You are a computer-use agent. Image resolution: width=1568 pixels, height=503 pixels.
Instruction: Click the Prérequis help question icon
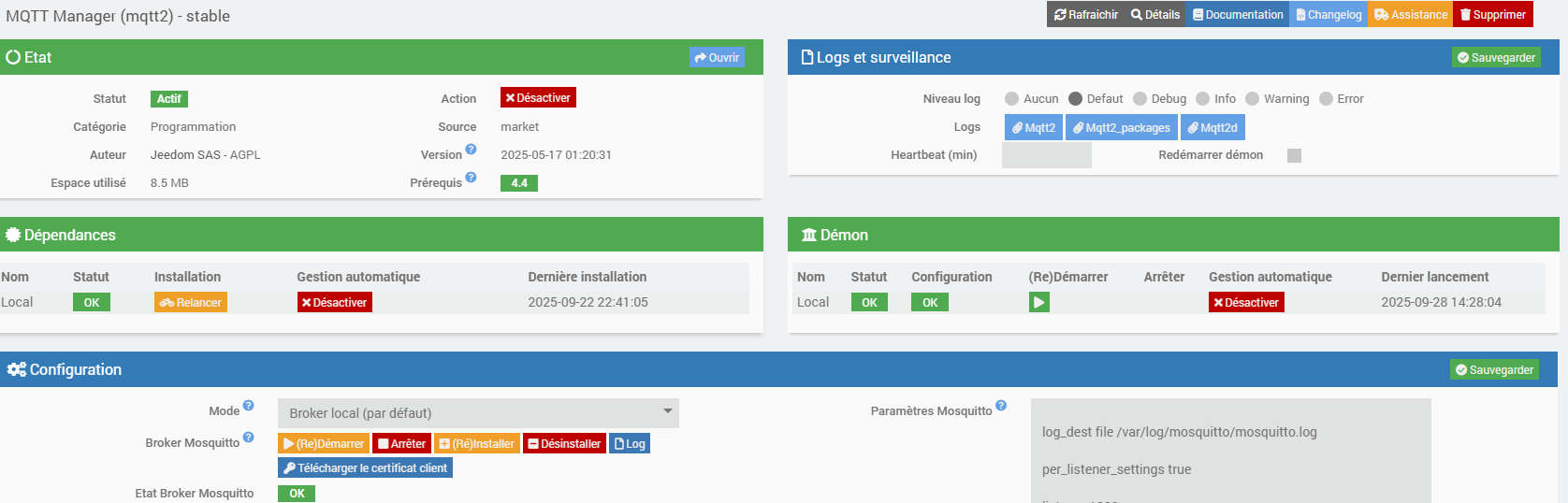pyautogui.click(x=471, y=177)
